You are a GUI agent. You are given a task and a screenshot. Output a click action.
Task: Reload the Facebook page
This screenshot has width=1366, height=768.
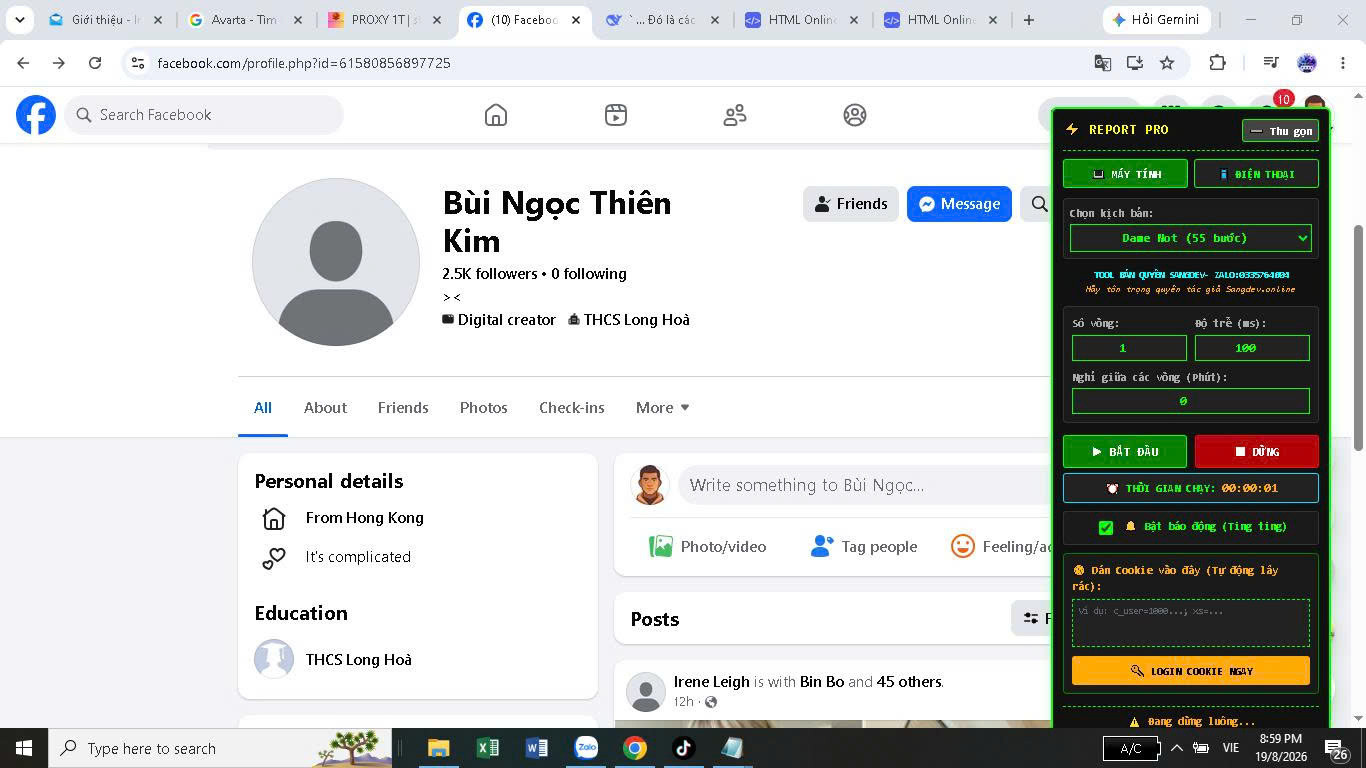click(x=95, y=63)
